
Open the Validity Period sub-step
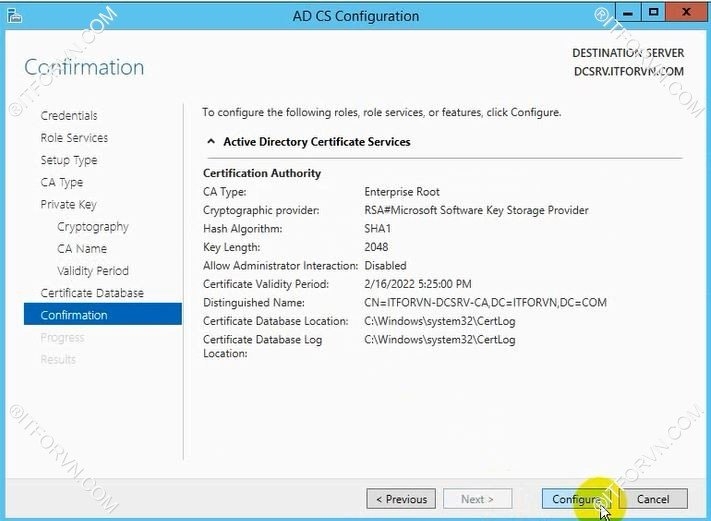[x=93, y=271]
